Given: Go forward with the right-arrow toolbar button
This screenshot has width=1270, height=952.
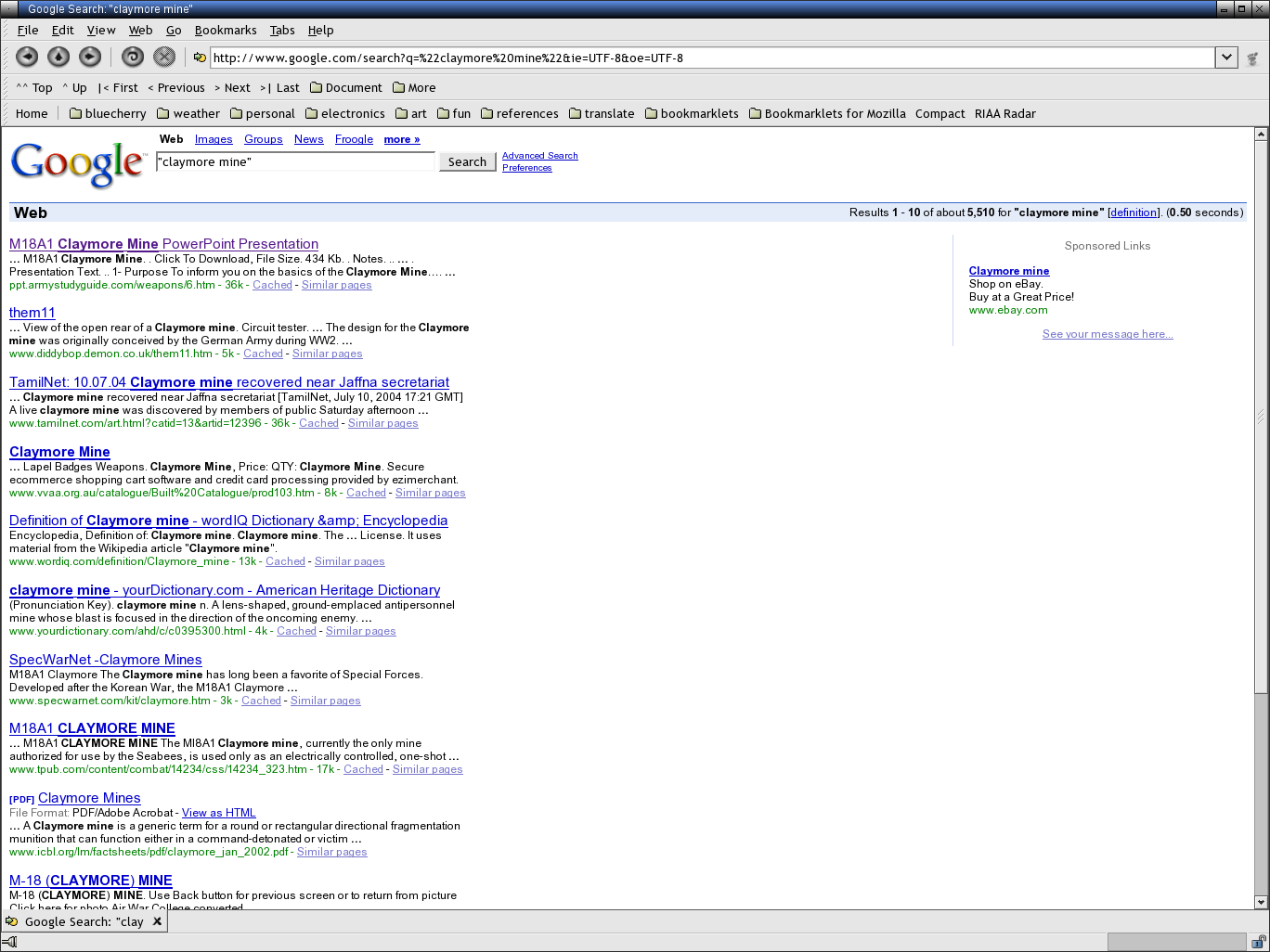Looking at the screenshot, I should tap(90, 58).
